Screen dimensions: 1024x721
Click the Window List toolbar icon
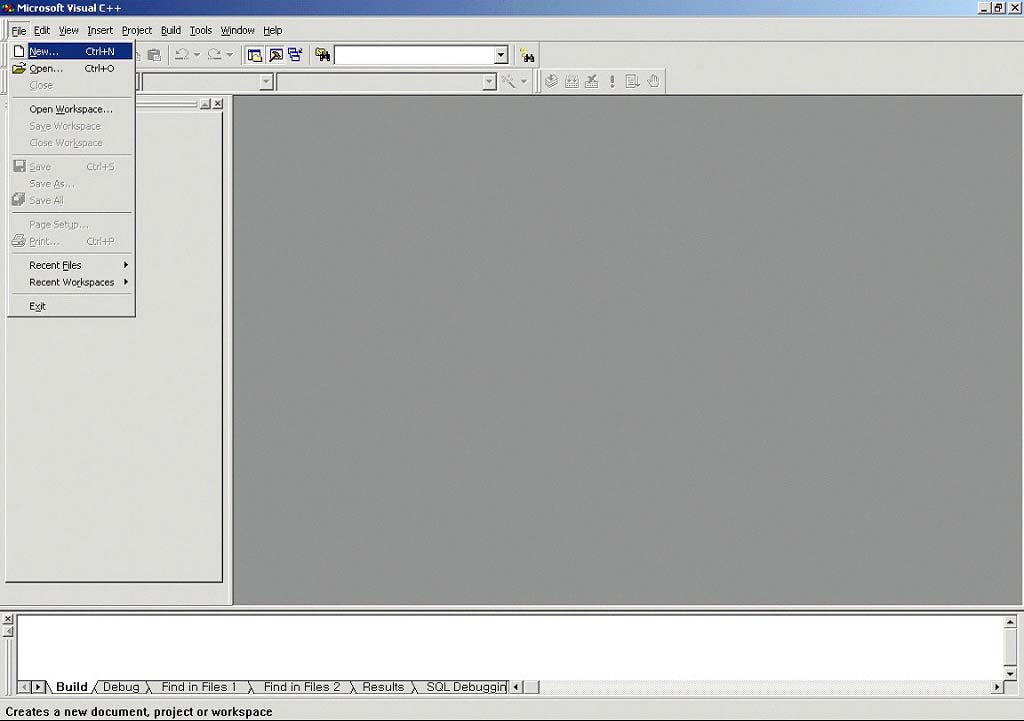295,55
